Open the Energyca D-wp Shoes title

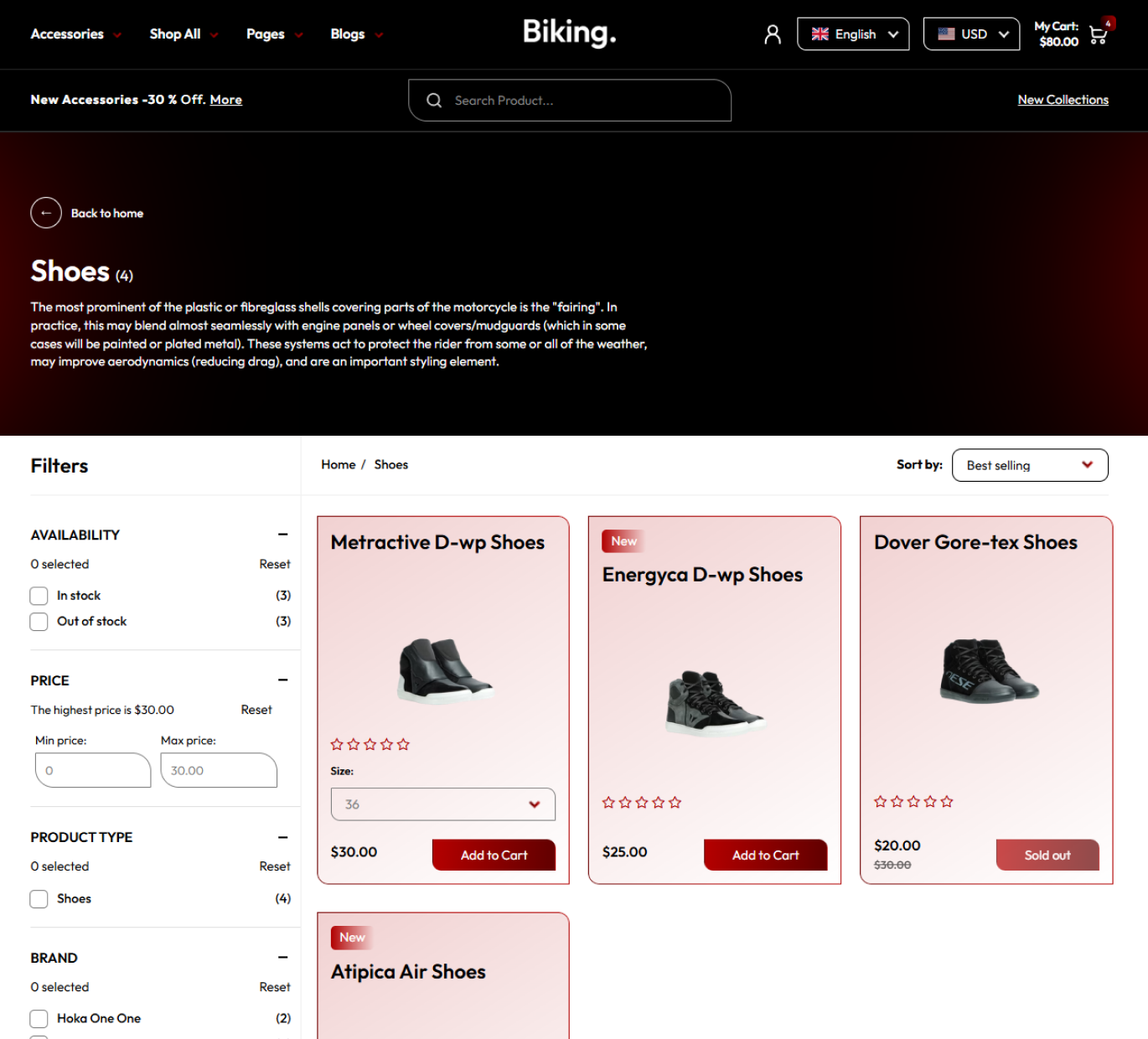pos(702,575)
